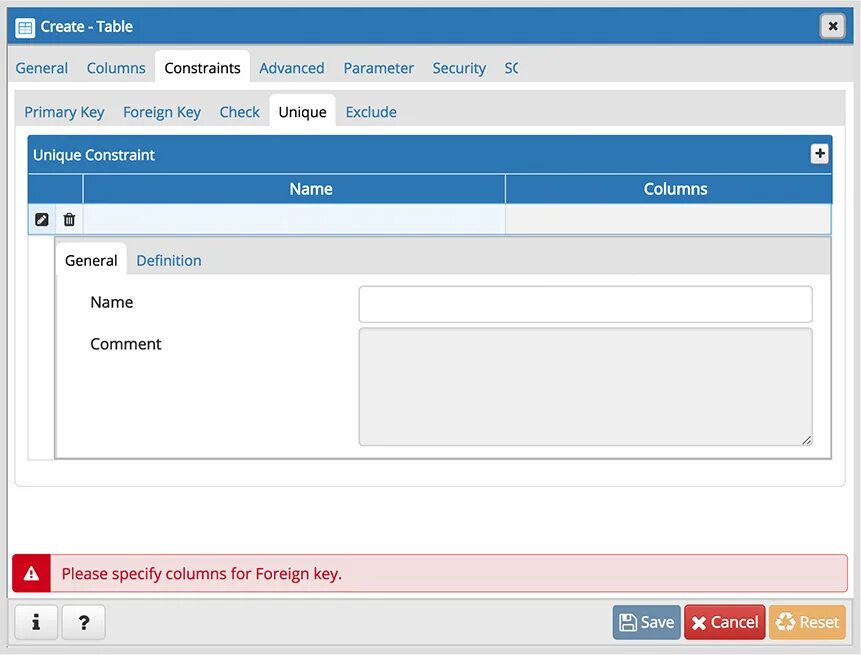The image size is (861, 655).
Task: Click the empty Name cell in constraint row
Action: [294, 220]
